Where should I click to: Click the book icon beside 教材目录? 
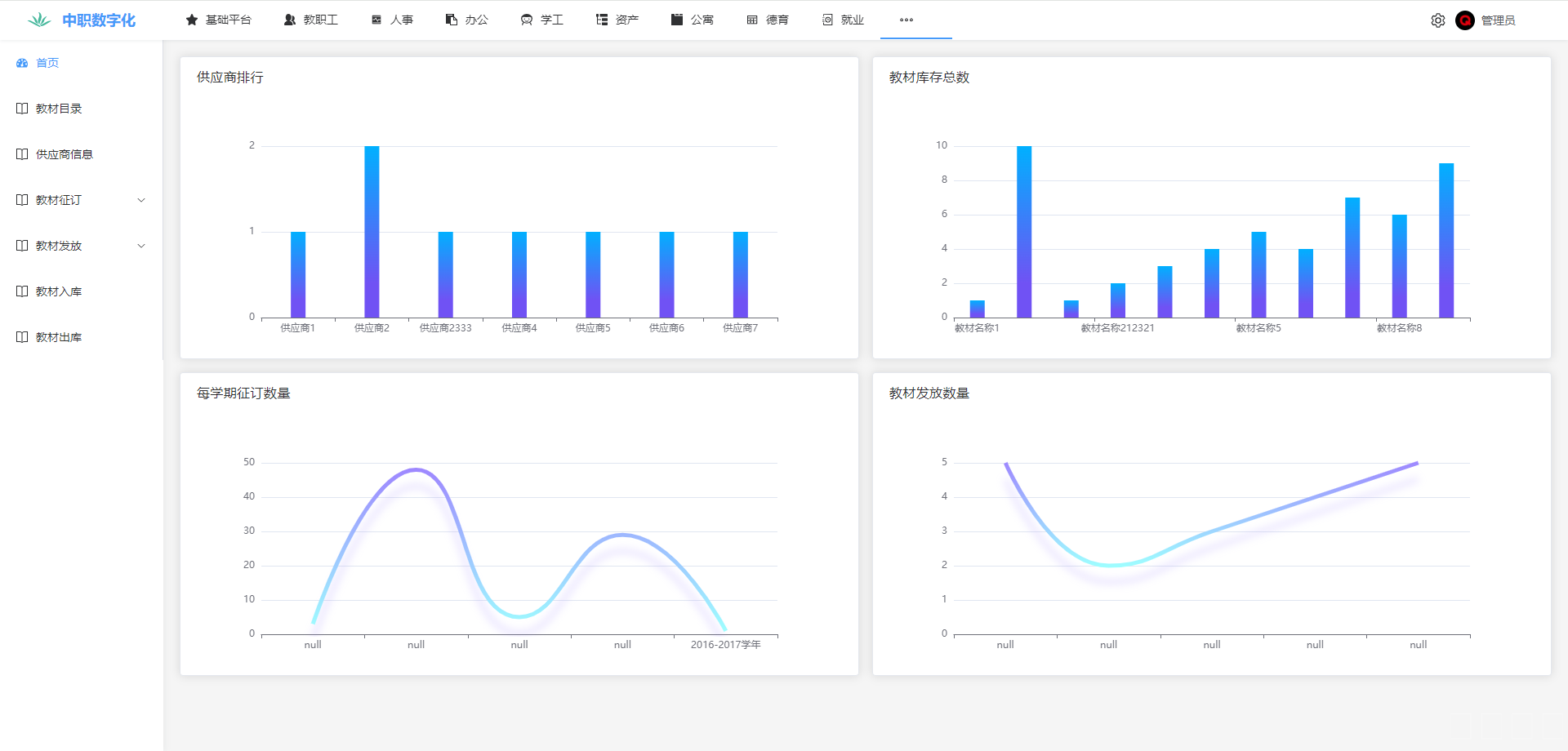22,109
